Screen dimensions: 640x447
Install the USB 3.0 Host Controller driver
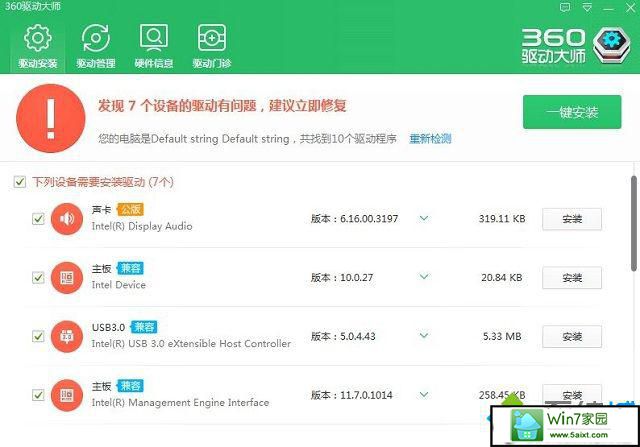point(572,337)
